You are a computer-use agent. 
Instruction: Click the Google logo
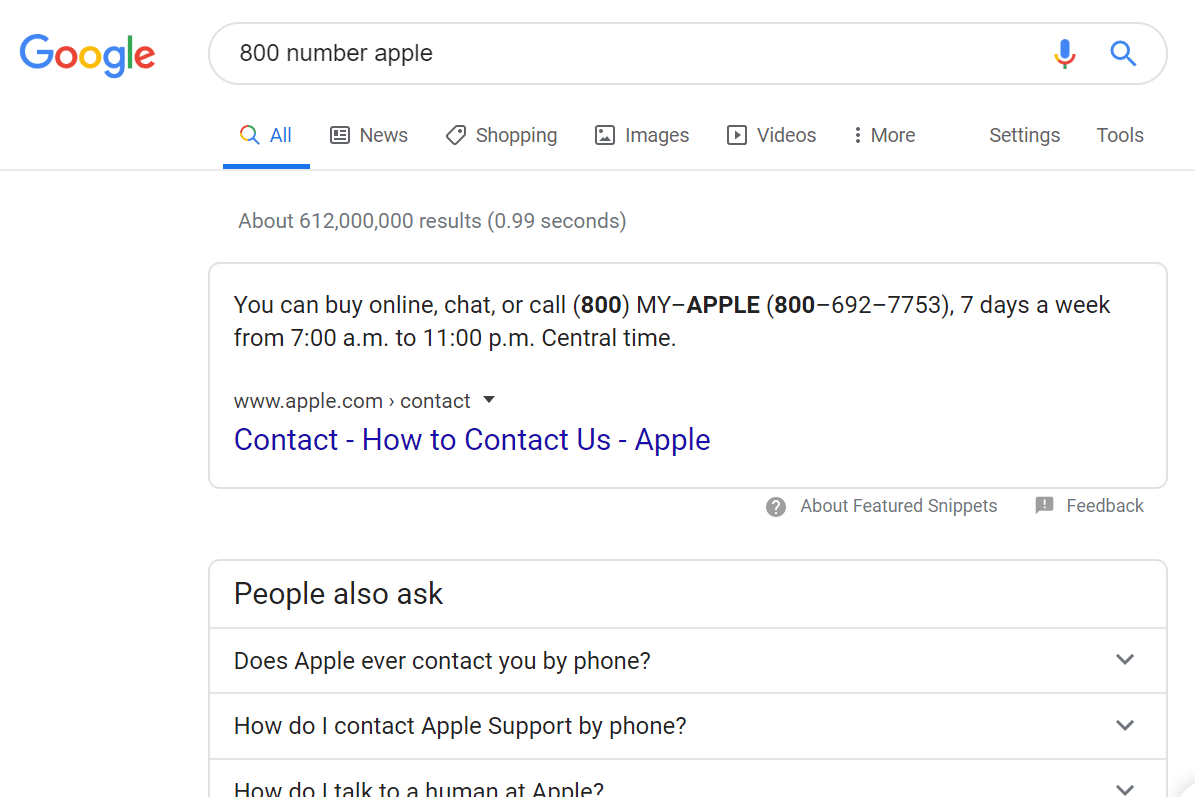87,56
